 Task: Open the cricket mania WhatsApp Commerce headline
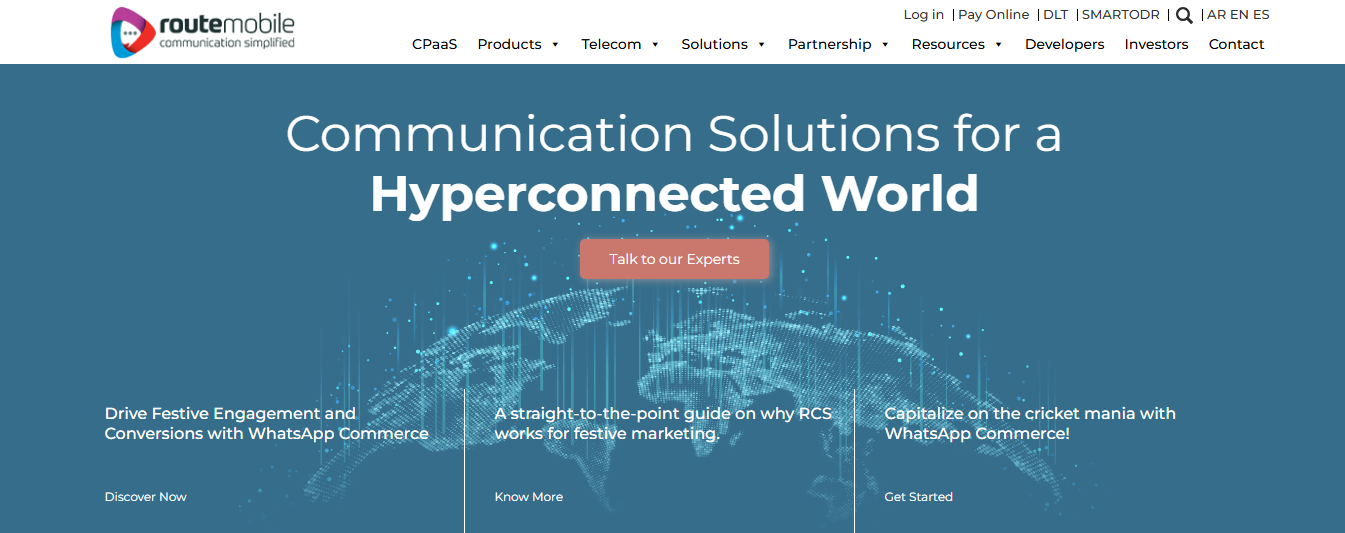pos(1030,424)
